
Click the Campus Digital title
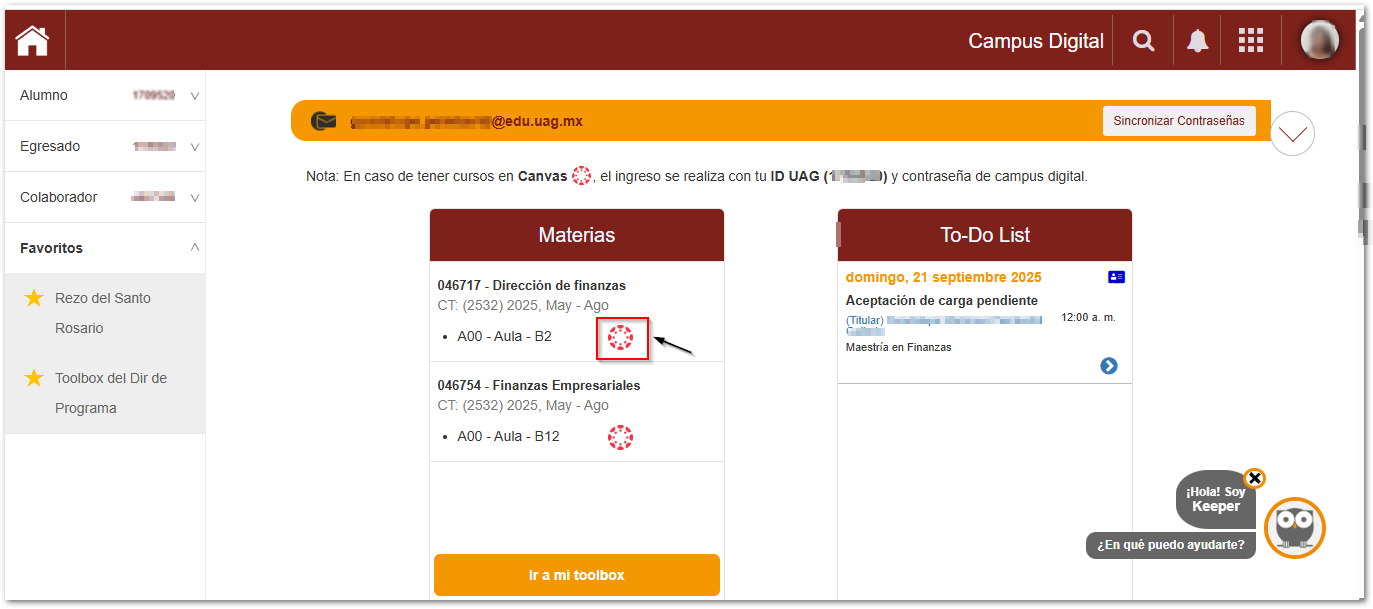point(1036,41)
